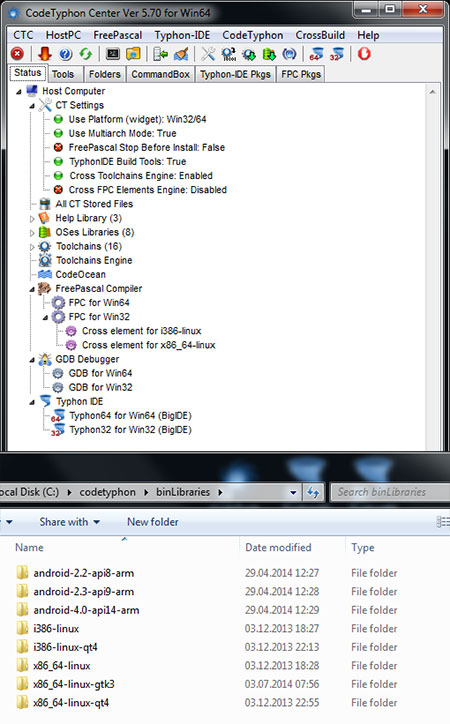Collapse the GDB Debugger node

coord(32,360)
